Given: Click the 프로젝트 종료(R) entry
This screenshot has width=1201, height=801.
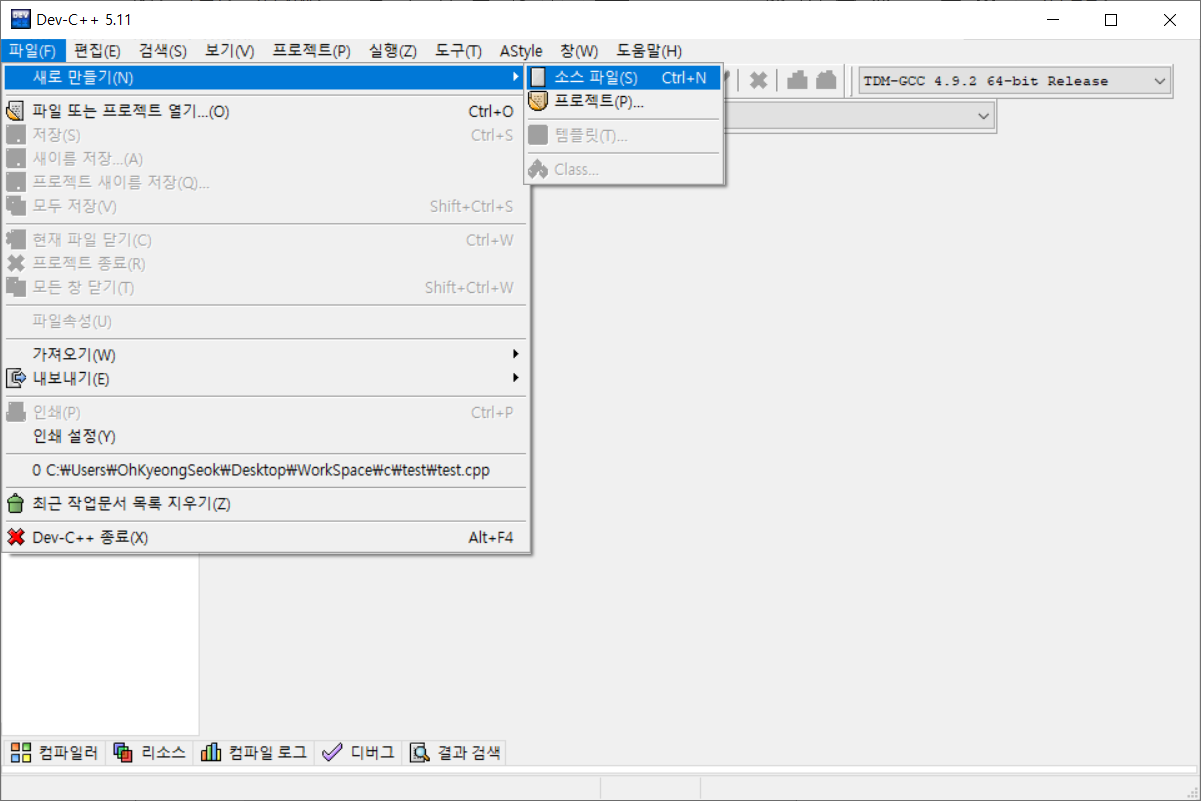Looking at the screenshot, I should click(x=266, y=264).
